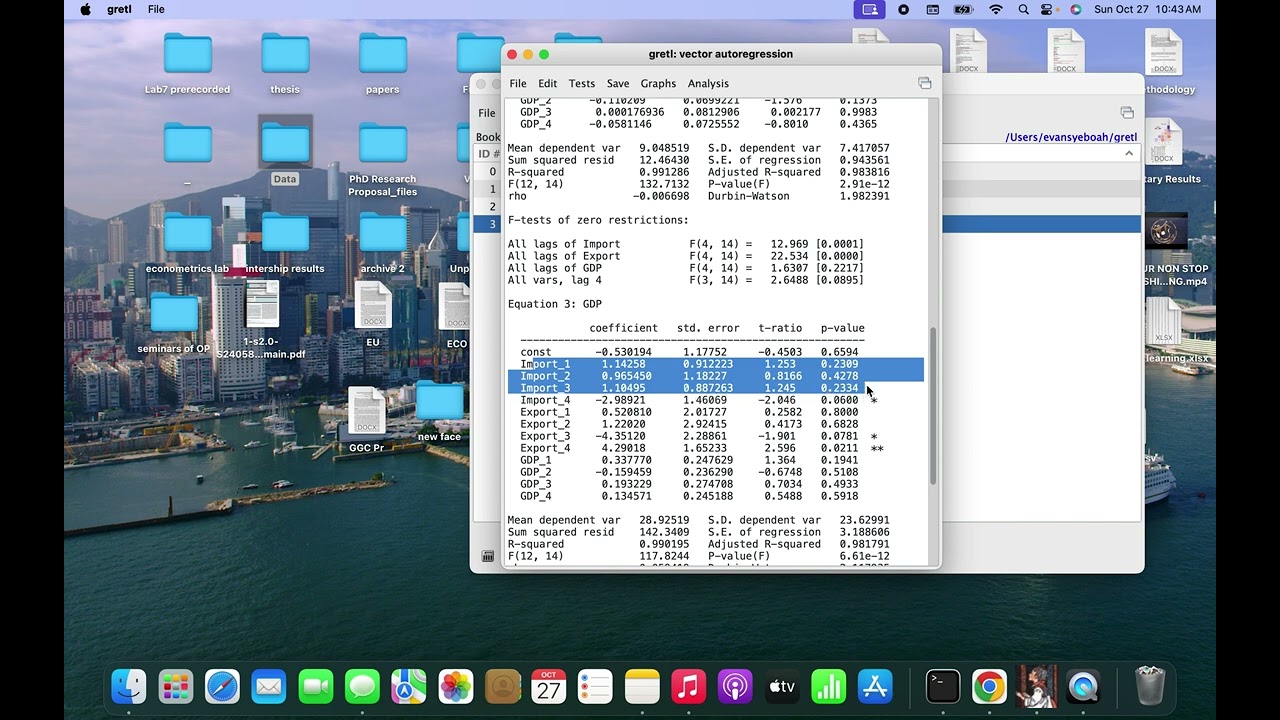Open Podcasts from the dock
This screenshot has height=720, width=1280.
coord(735,687)
